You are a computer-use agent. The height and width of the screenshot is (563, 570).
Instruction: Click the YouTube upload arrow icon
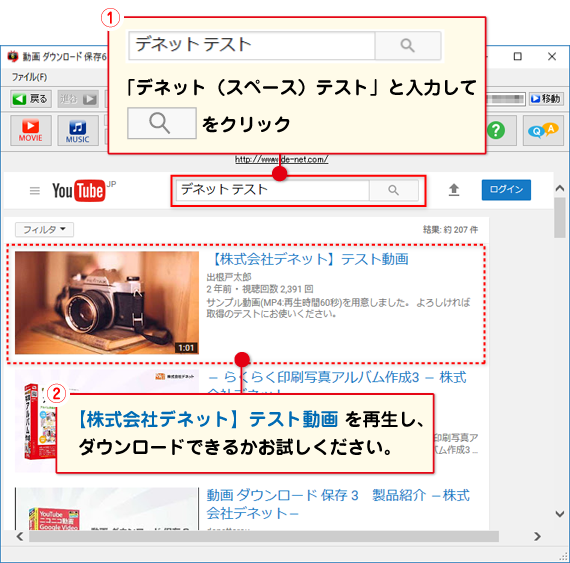coord(454,190)
